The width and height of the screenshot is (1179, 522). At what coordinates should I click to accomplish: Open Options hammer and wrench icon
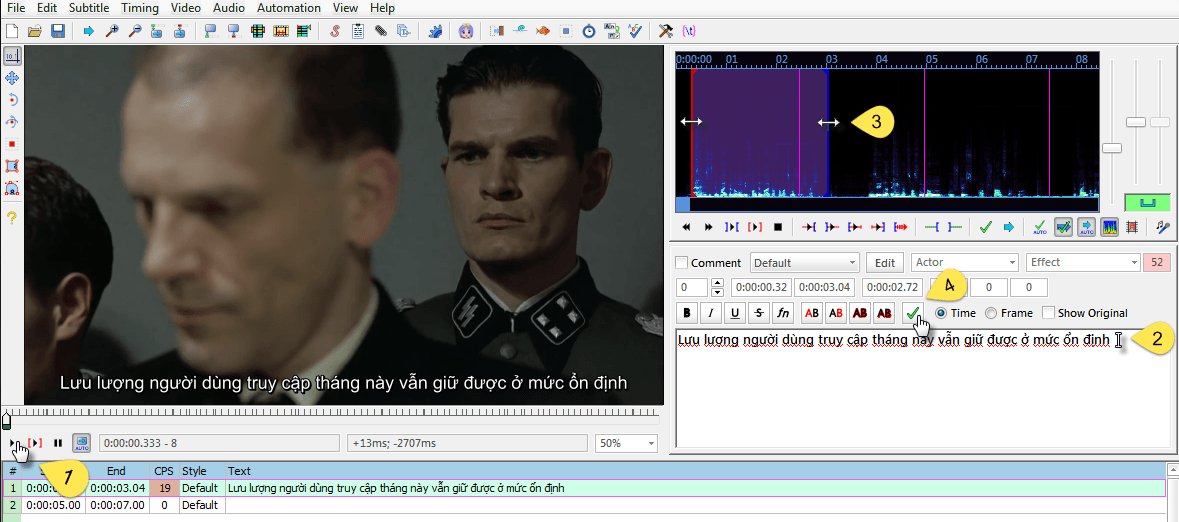tap(665, 32)
